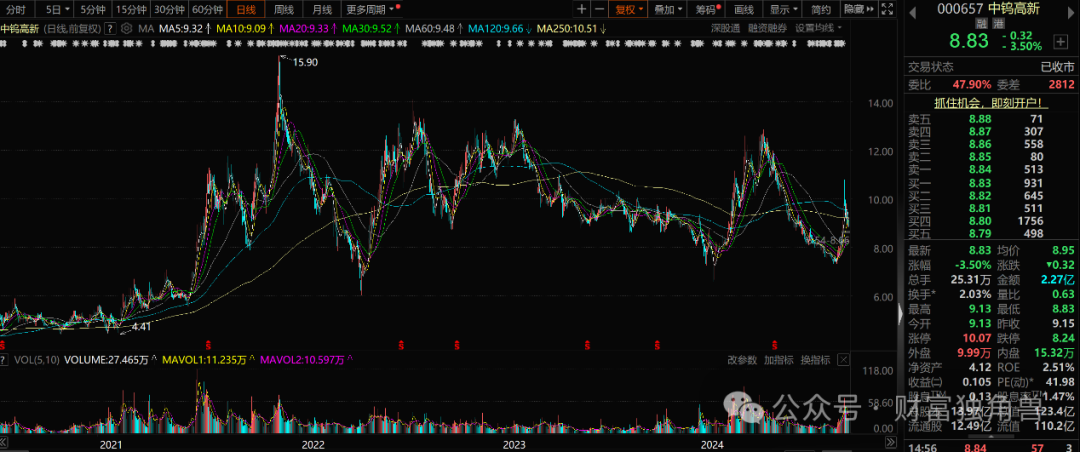Click the MA indicator label
Screen dimensions: 1080x452
click(145, 29)
